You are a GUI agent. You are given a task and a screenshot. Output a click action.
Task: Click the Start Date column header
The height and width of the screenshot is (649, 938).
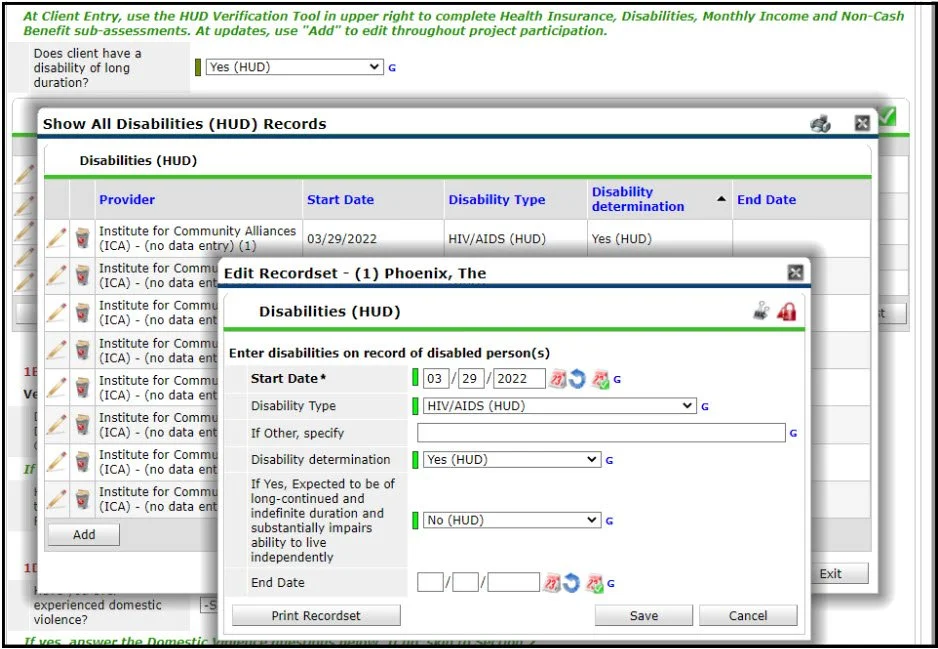click(x=341, y=199)
